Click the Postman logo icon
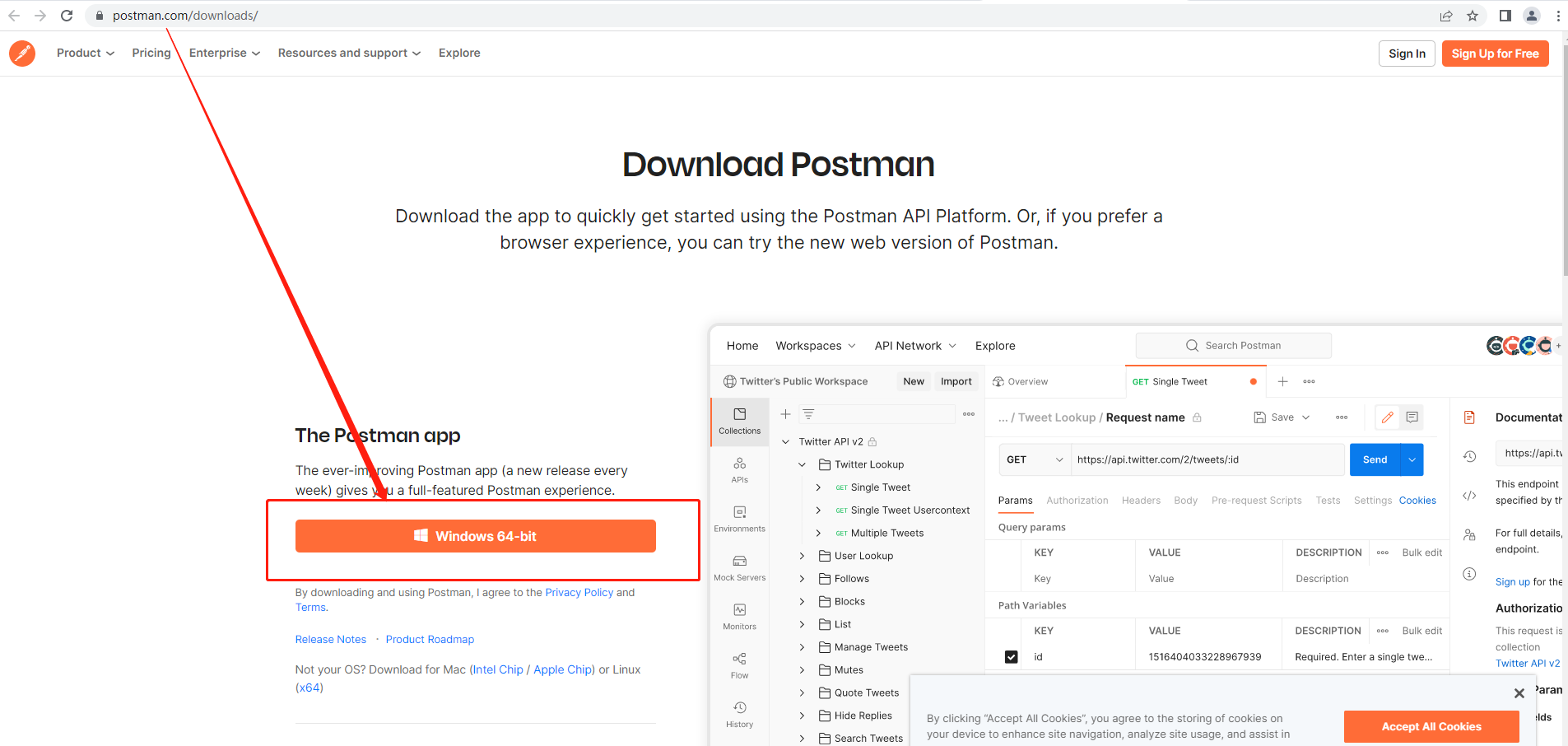This screenshot has height=746, width=1568. pos(22,54)
